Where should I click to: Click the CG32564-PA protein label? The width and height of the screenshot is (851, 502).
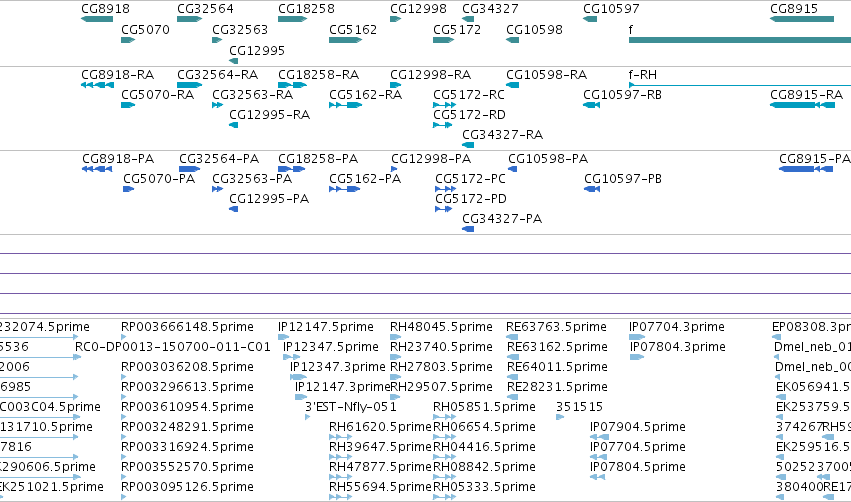click(x=219, y=158)
